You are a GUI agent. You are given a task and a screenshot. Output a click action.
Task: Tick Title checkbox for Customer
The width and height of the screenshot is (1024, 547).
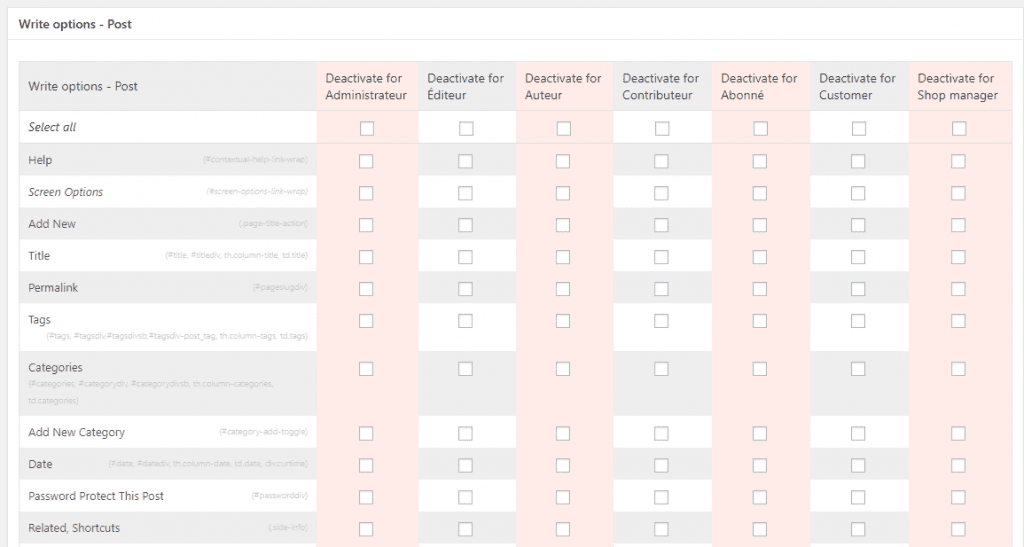[x=858, y=257]
